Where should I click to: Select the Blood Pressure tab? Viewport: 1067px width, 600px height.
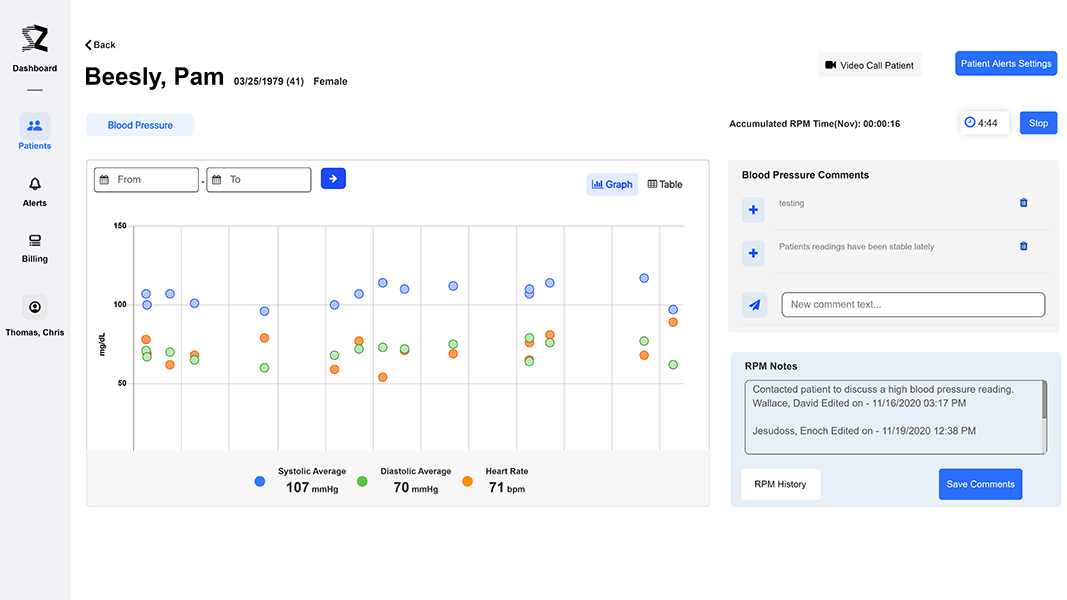[140, 125]
